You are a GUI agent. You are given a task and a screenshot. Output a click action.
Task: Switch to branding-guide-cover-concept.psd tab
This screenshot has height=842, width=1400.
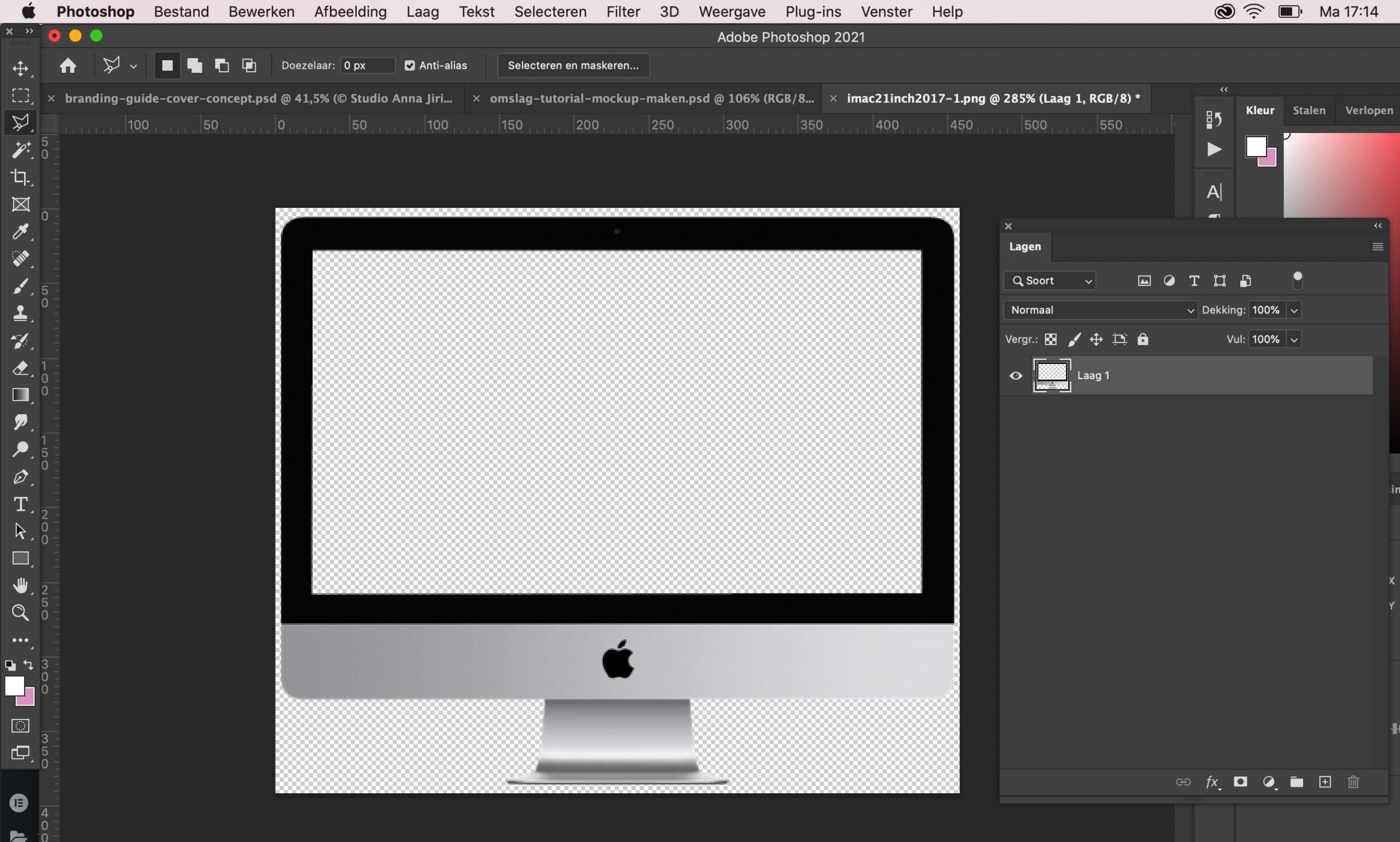259,98
